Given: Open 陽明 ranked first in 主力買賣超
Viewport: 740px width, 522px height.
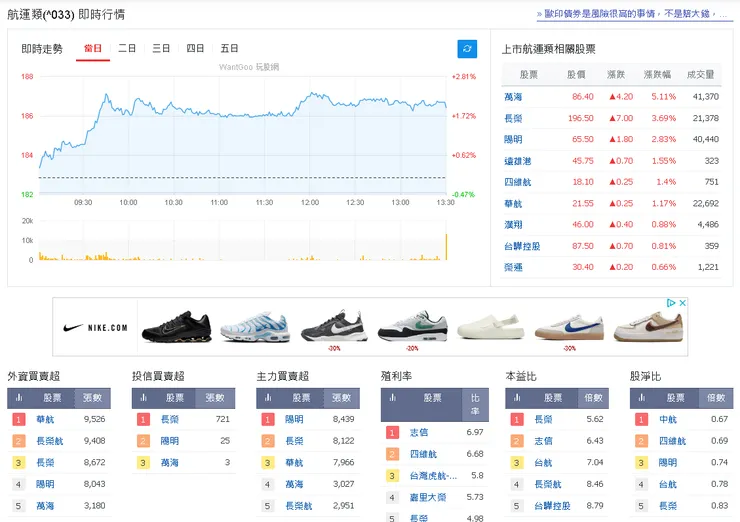Looking at the screenshot, I should [294, 419].
